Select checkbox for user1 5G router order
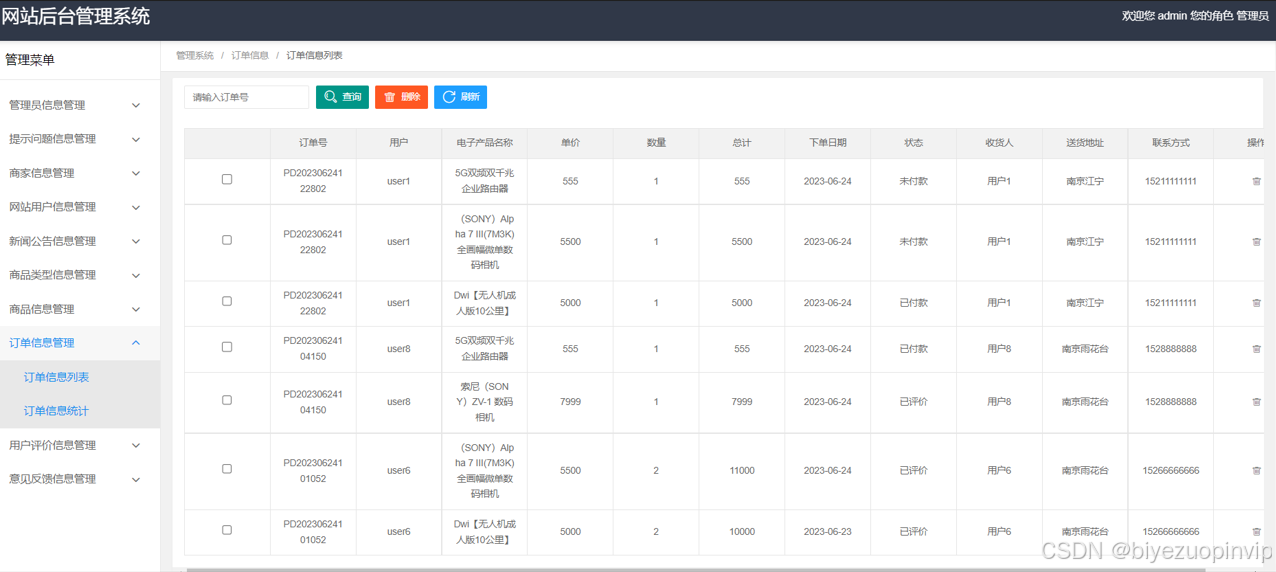This screenshot has height=572, width=1276. pos(227,180)
